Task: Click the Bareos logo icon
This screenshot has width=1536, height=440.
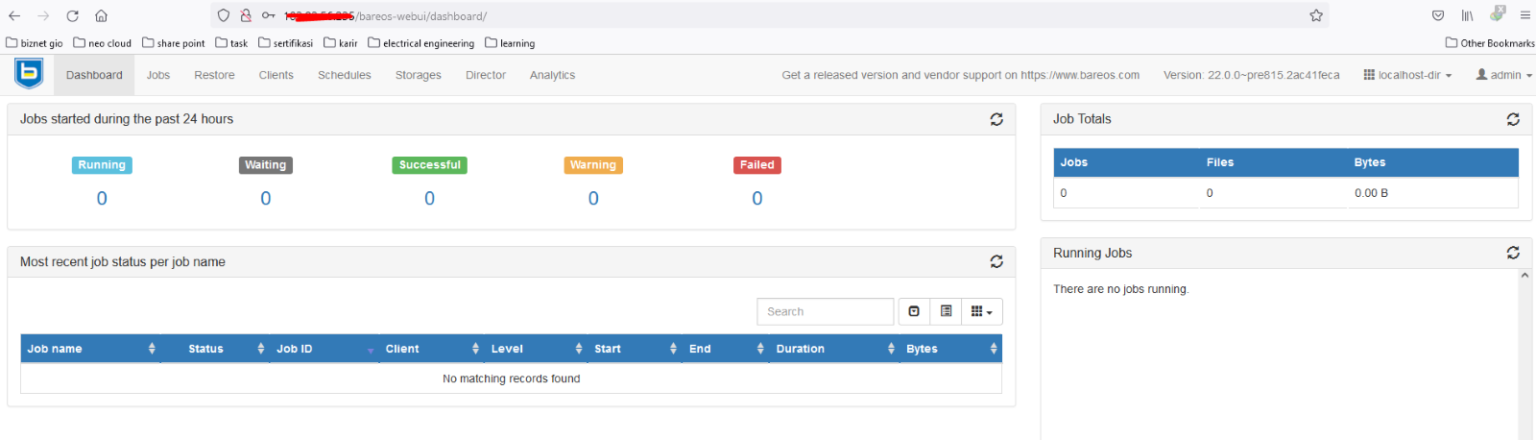Action: (x=28, y=75)
